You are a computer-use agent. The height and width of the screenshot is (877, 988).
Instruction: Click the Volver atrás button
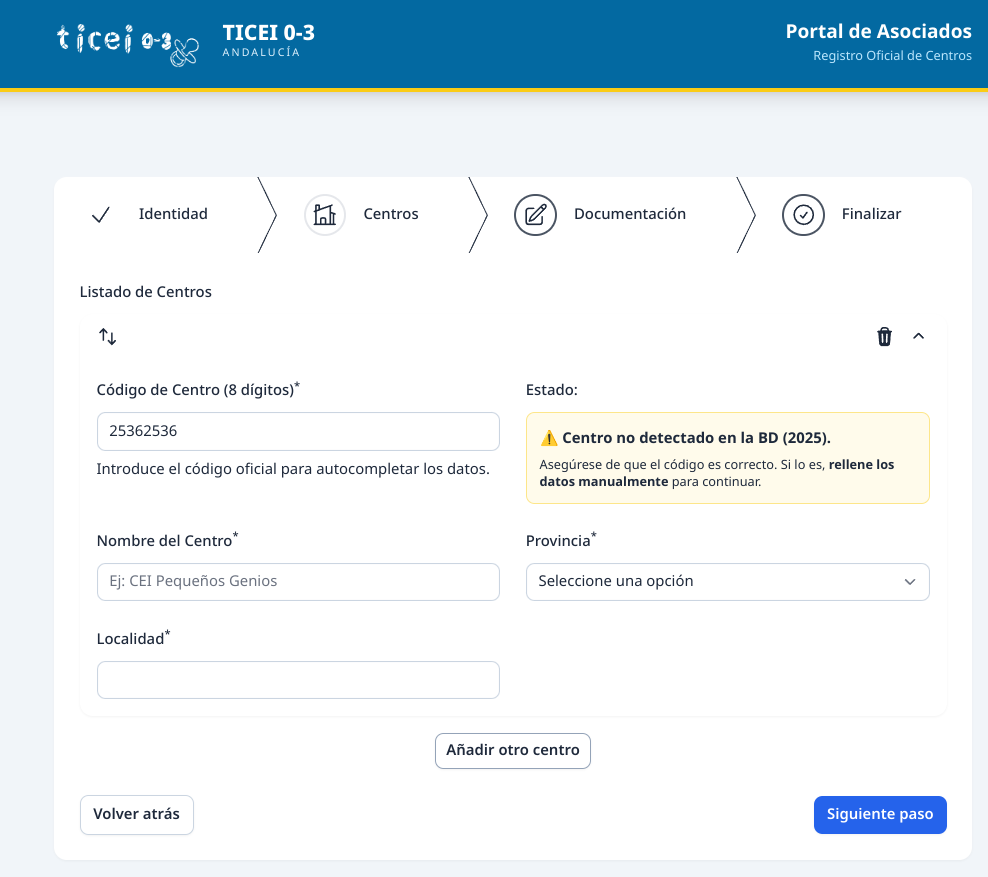(x=137, y=814)
